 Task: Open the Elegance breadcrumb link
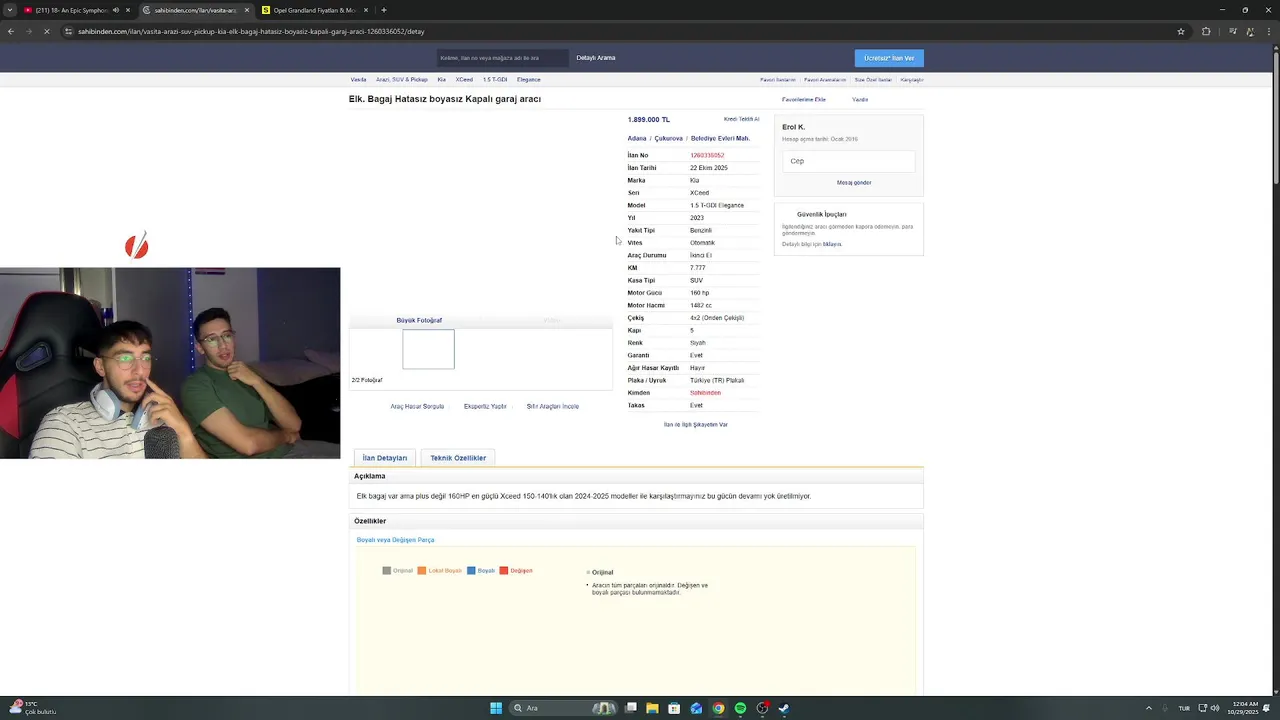tap(529, 79)
